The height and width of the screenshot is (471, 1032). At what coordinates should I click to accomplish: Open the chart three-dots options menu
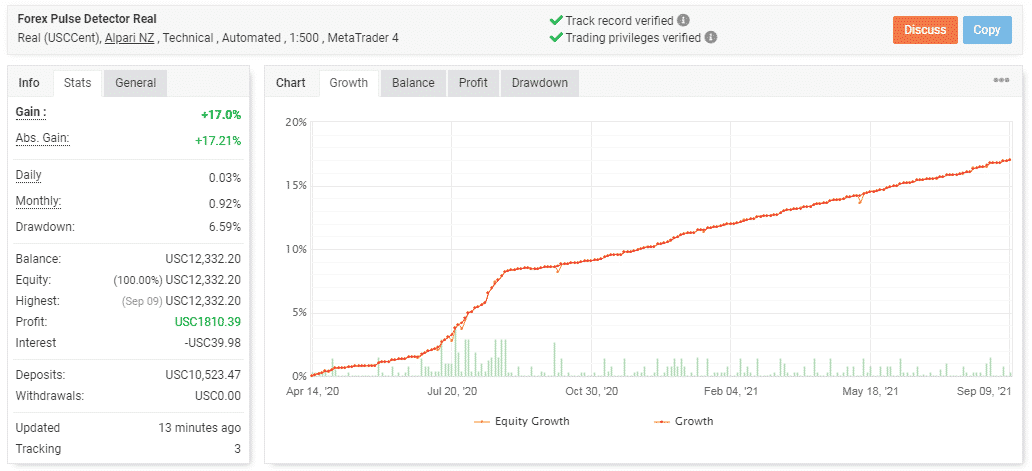1001,80
